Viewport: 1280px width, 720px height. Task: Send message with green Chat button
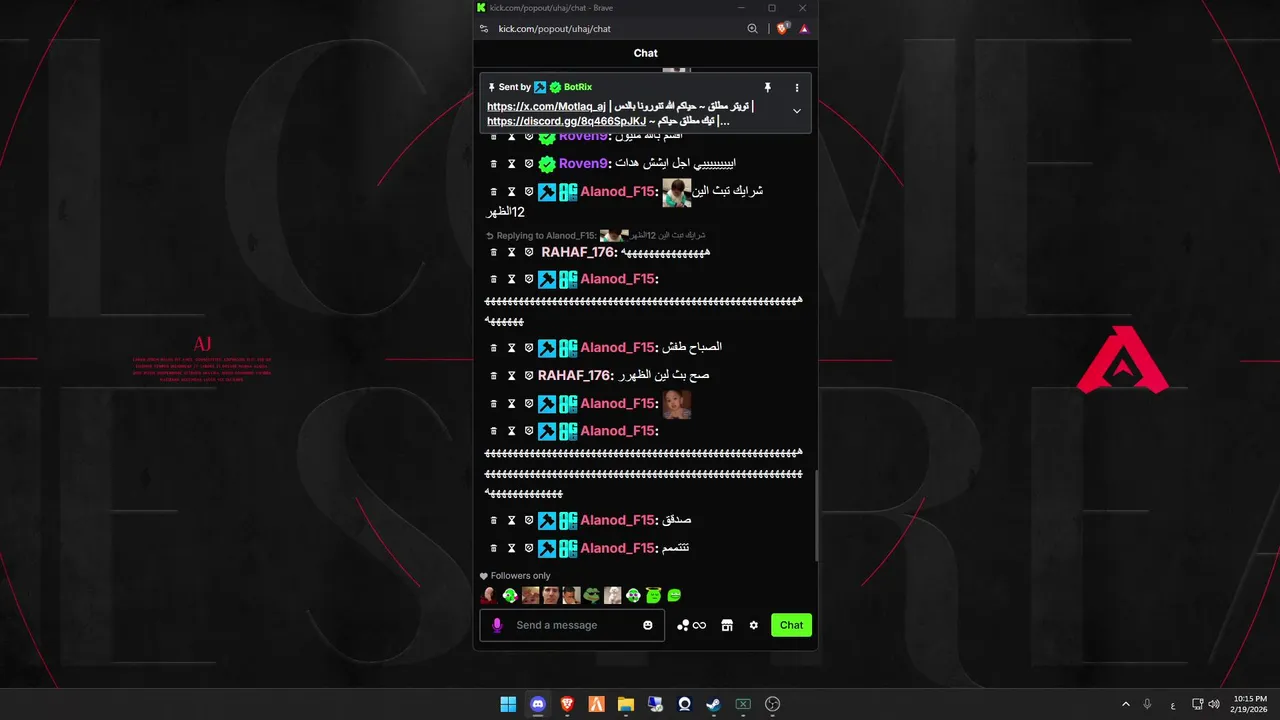(791, 625)
